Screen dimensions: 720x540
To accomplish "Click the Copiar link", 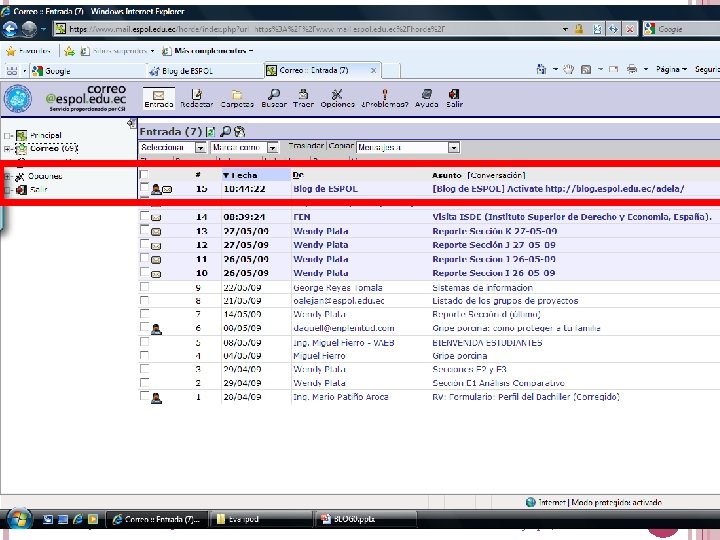I will coord(341,146).
